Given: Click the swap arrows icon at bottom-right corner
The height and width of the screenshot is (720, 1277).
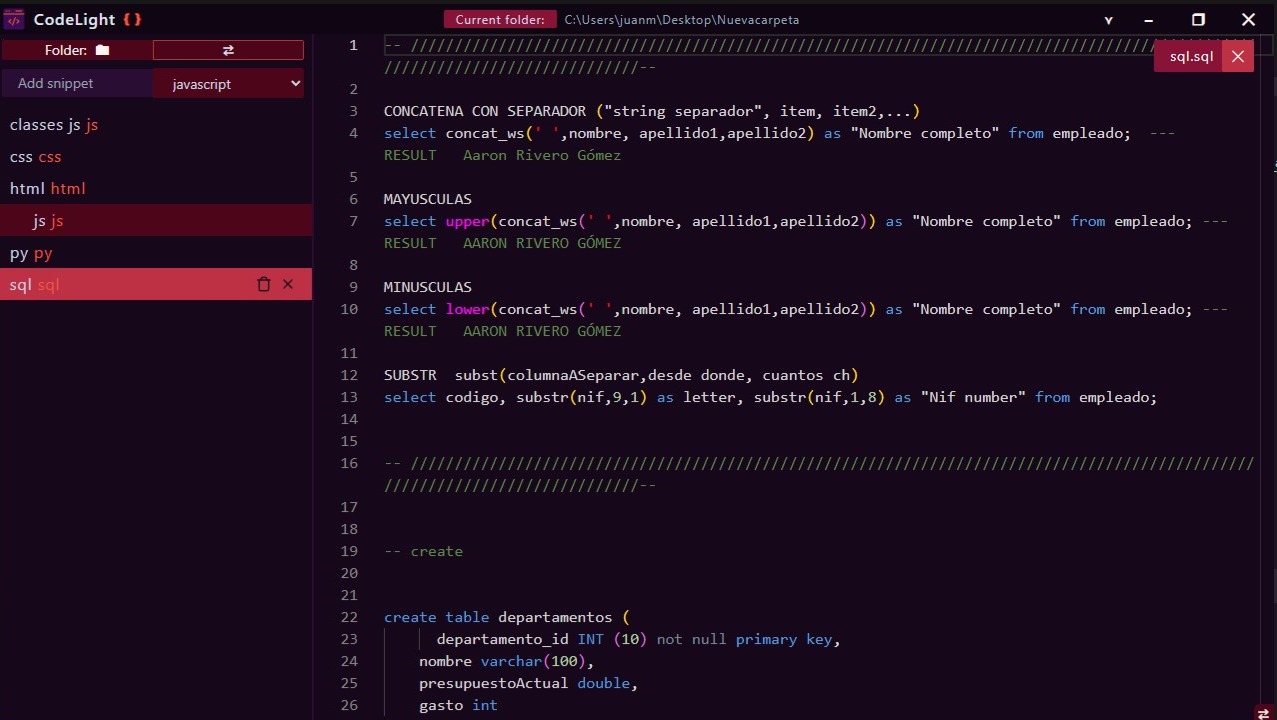Looking at the screenshot, I should [x=1263, y=712].
